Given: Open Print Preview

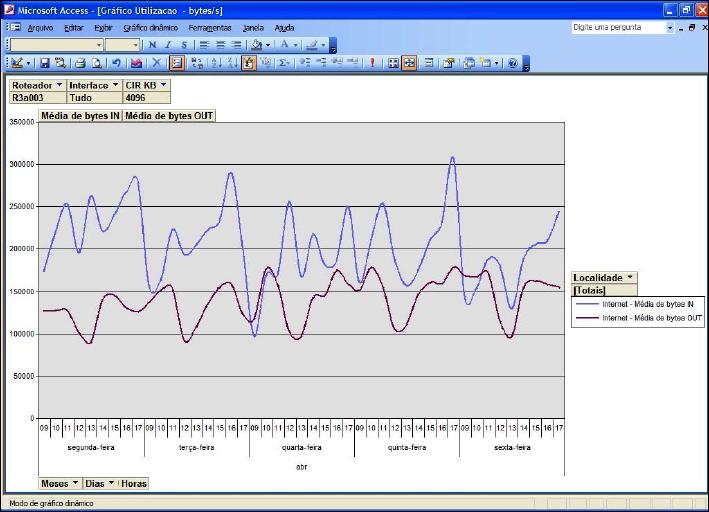Looking at the screenshot, I should pyautogui.click(x=96, y=63).
